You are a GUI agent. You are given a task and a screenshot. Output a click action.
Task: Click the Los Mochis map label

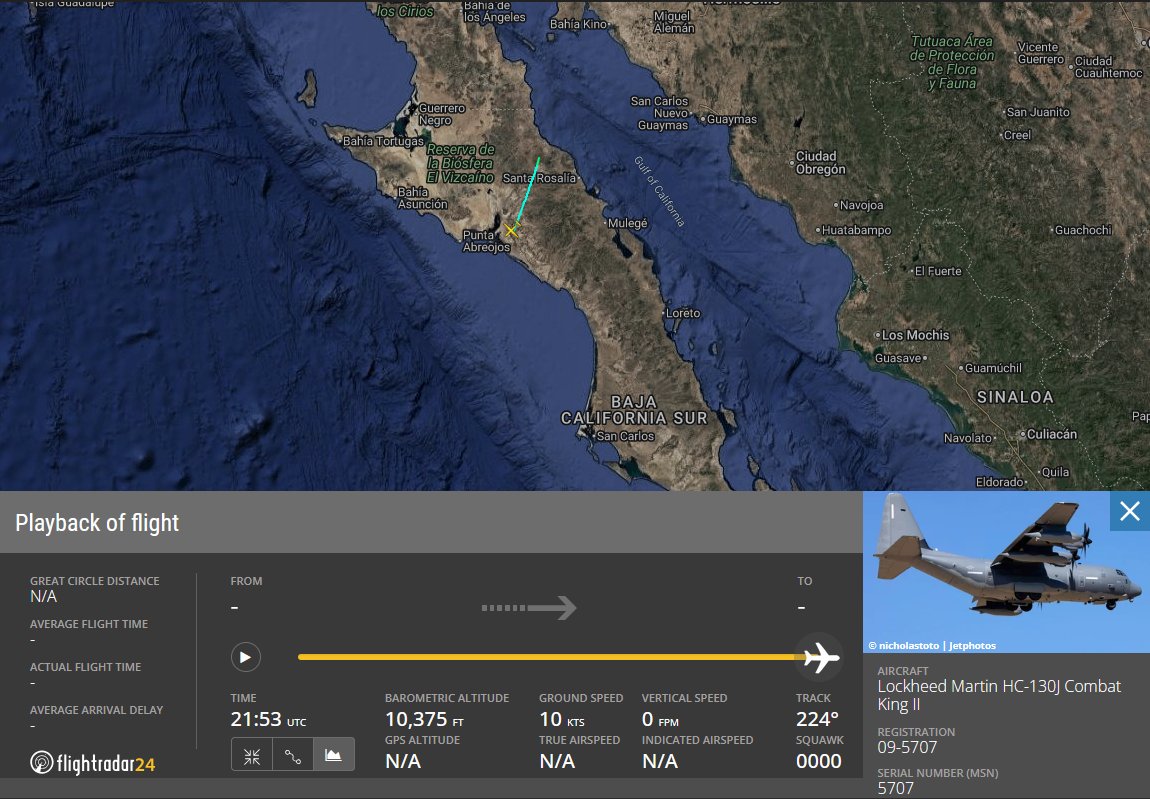[915, 335]
